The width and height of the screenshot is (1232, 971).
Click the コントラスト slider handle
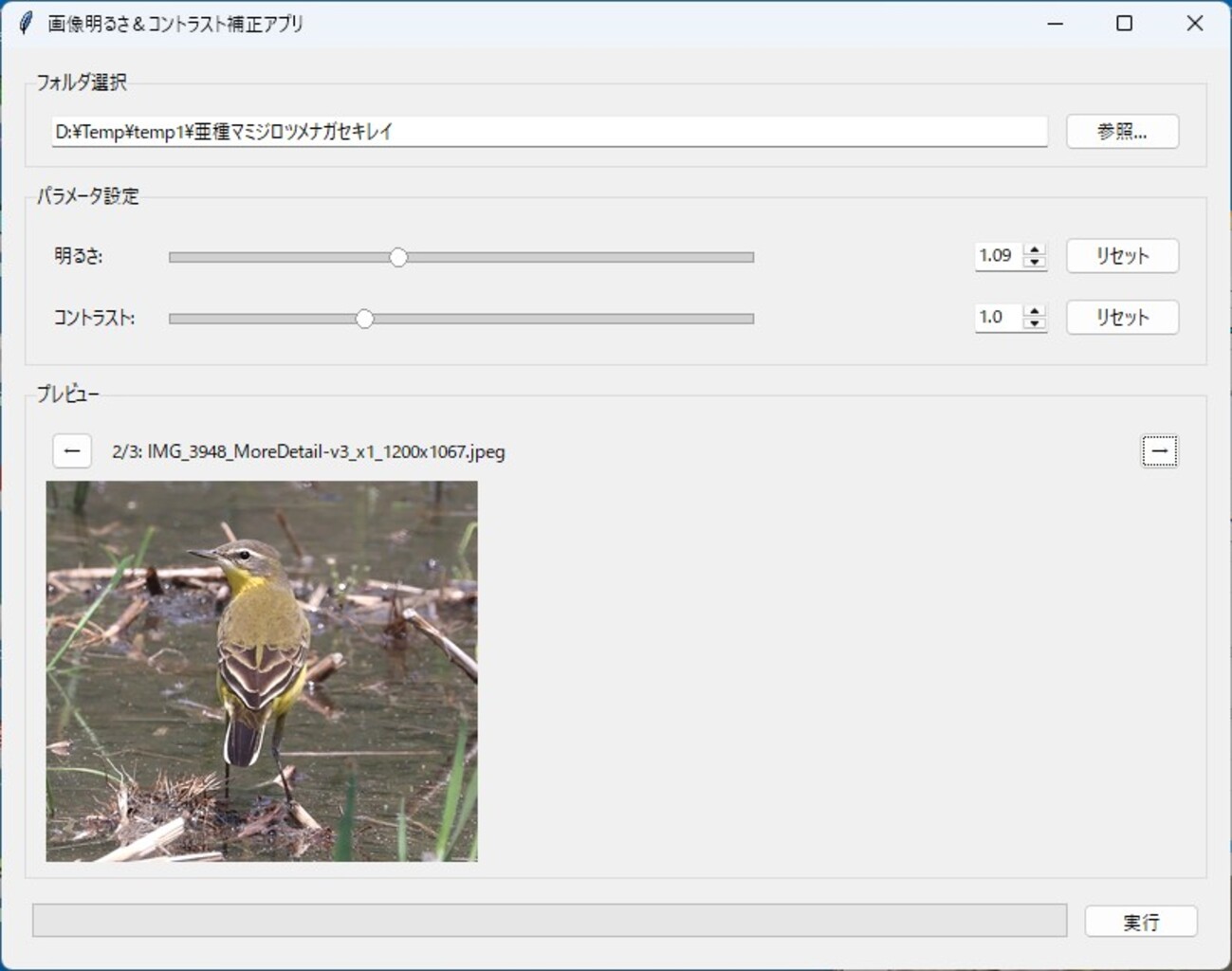tap(364, 319)
